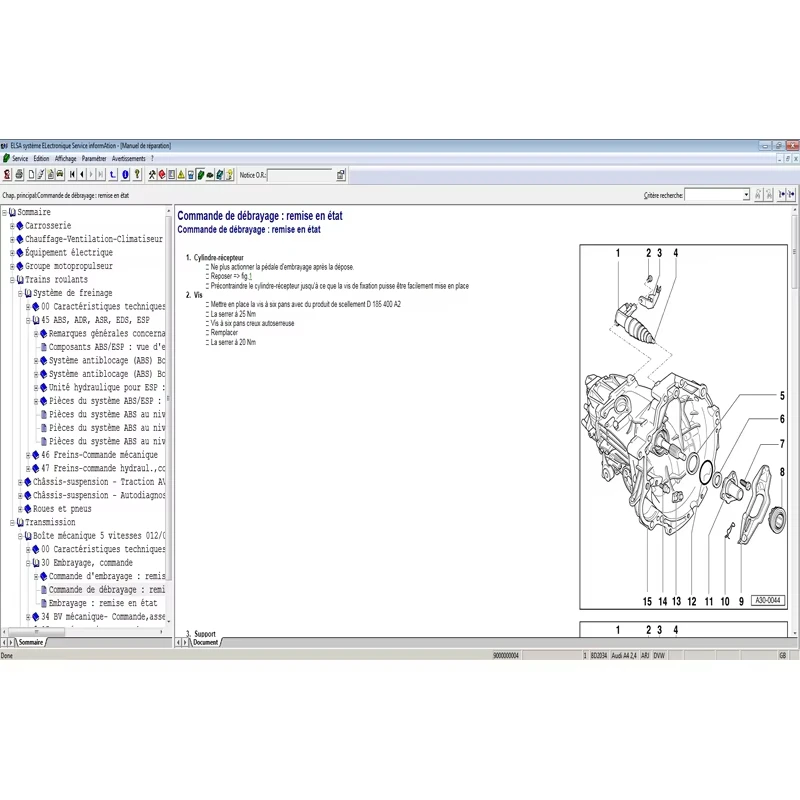Screen dimensions: 800x800
Task: Click the 'La serrer à 25 Nm' line
Action: coord(233,314)
